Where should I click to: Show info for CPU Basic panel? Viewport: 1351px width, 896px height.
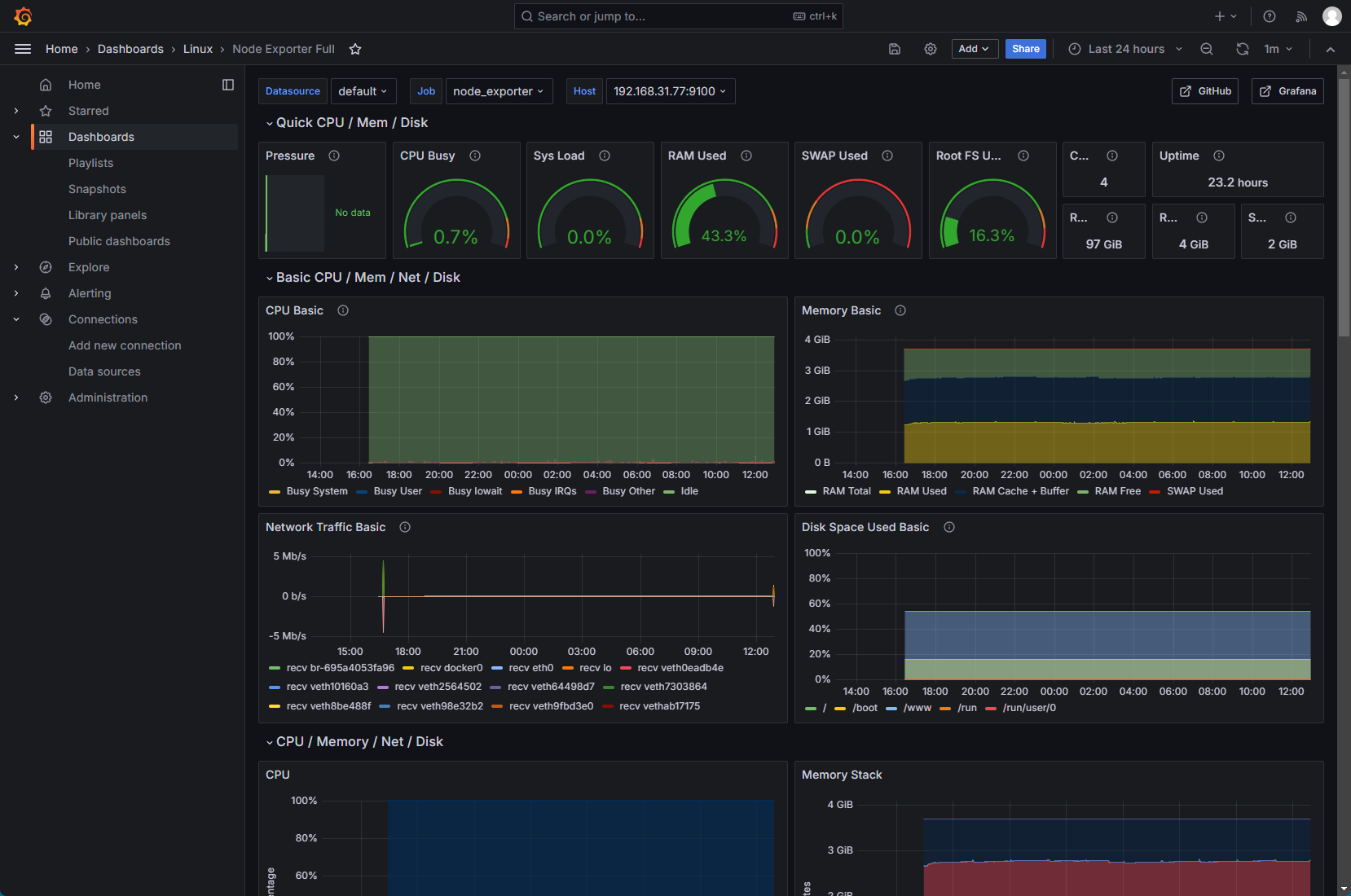pyautogui.click(x=343, y=310)
